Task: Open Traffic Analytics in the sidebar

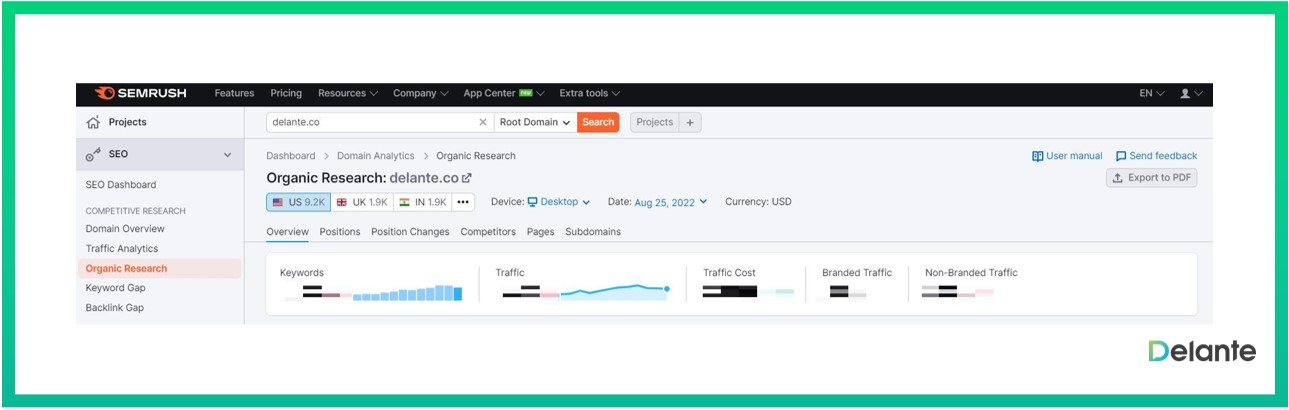Action: pos(122,249)
